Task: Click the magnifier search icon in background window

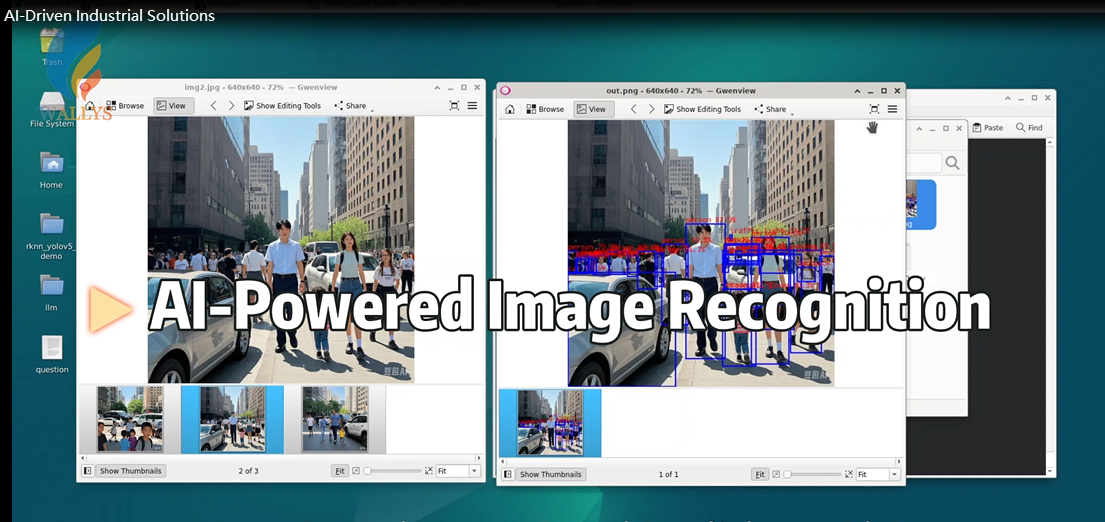Action: click(x=952, y=163)
